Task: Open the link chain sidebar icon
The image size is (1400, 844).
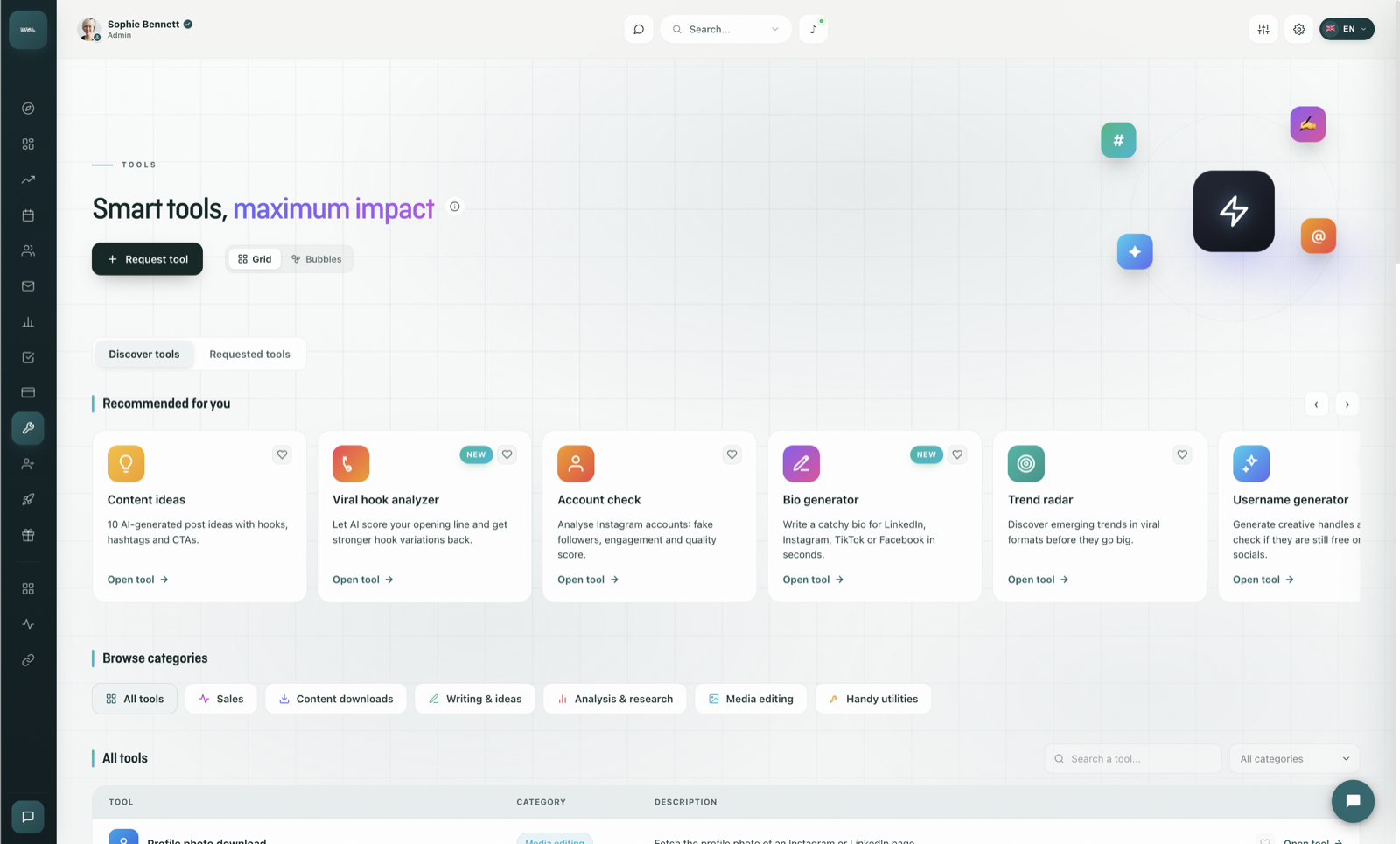Action: click(28, 660)
